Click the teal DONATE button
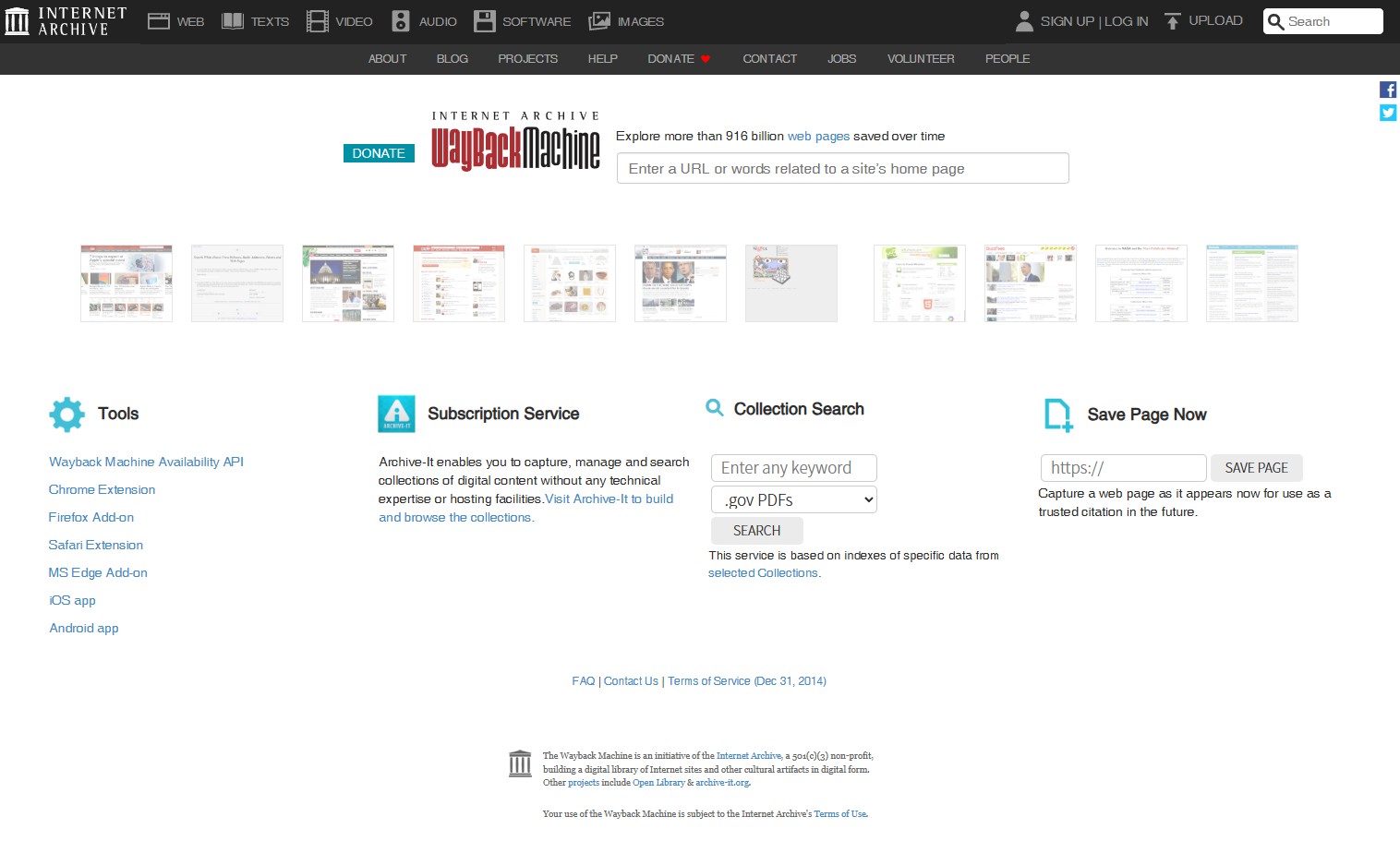The width and height of the screenshot is (1400, 841). tap(379, 153)
